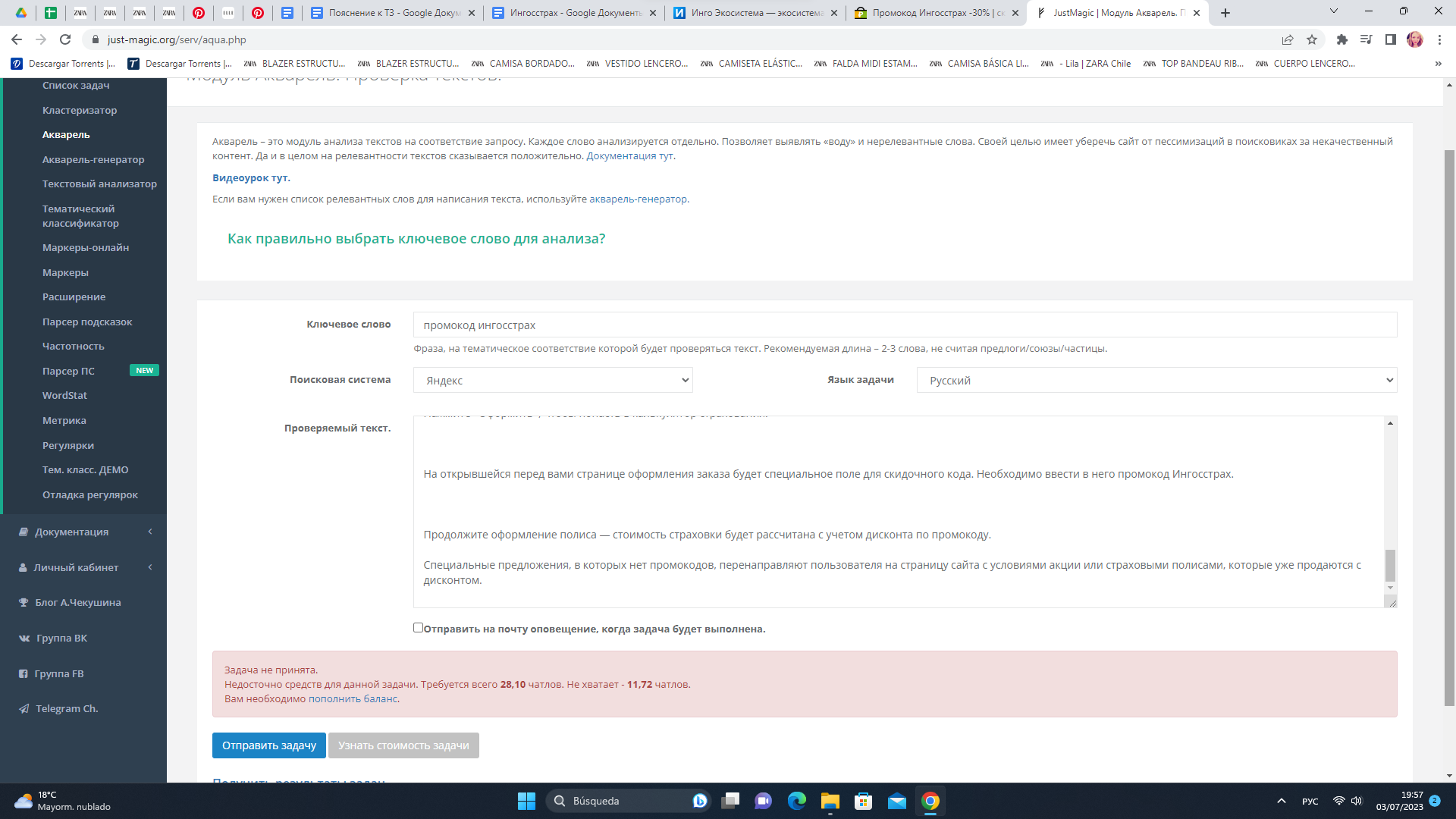Screen dimensions: 1456x819
Task: Open the browser profile avatar
Action: tap(1415, 39)
